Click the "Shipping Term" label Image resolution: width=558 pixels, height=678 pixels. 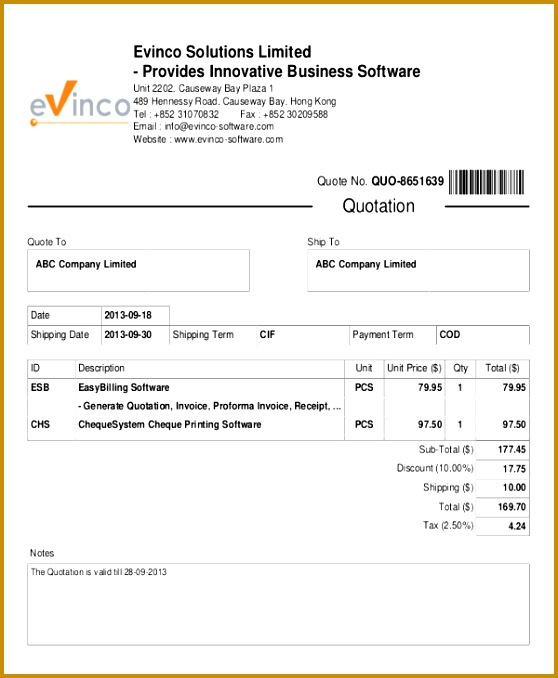pyautogui.click(x=203, y=335)
